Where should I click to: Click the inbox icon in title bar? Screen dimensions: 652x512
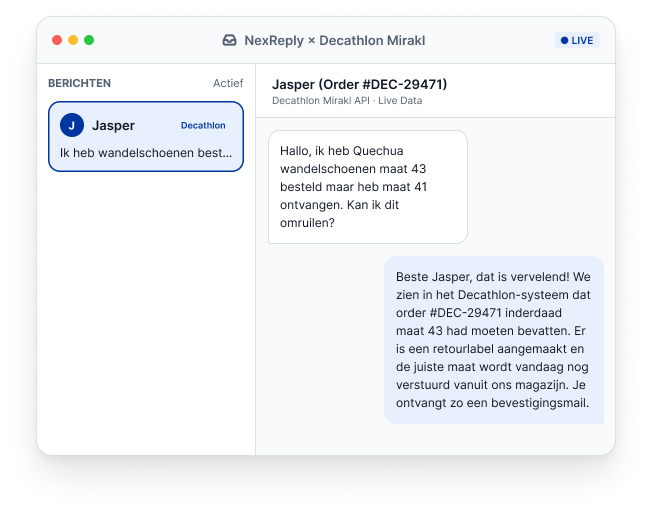coord(230,40)
